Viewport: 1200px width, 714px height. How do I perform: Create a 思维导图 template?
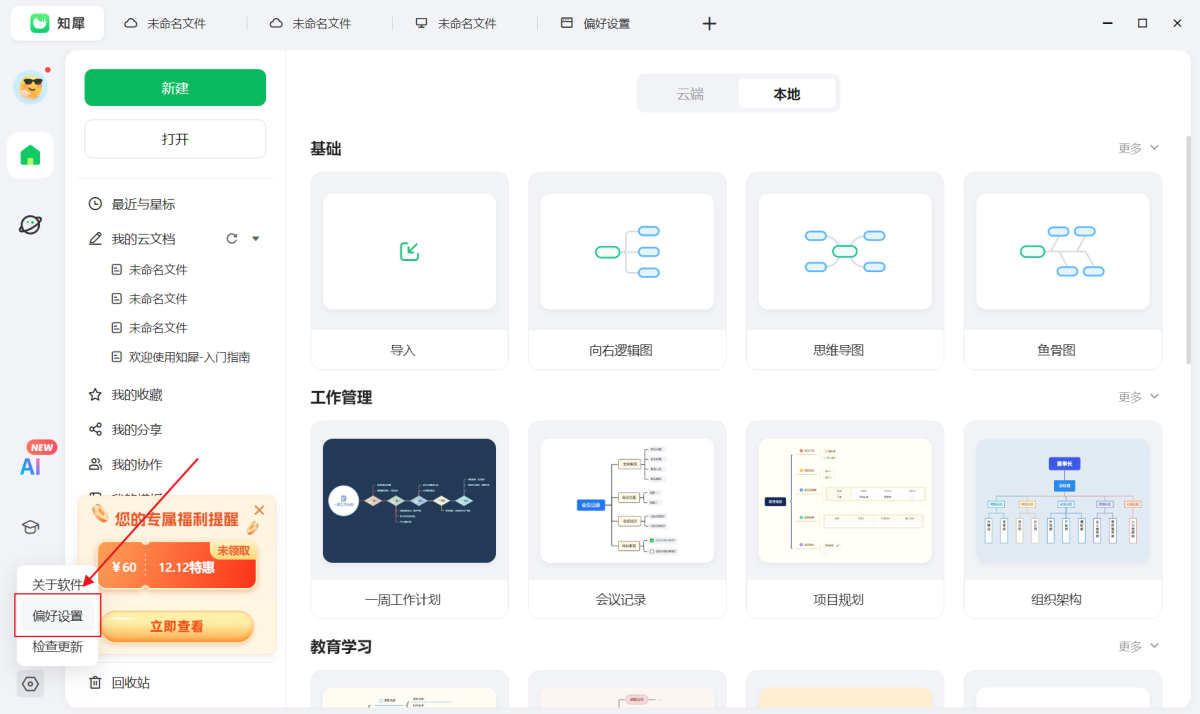click(845, 271)
